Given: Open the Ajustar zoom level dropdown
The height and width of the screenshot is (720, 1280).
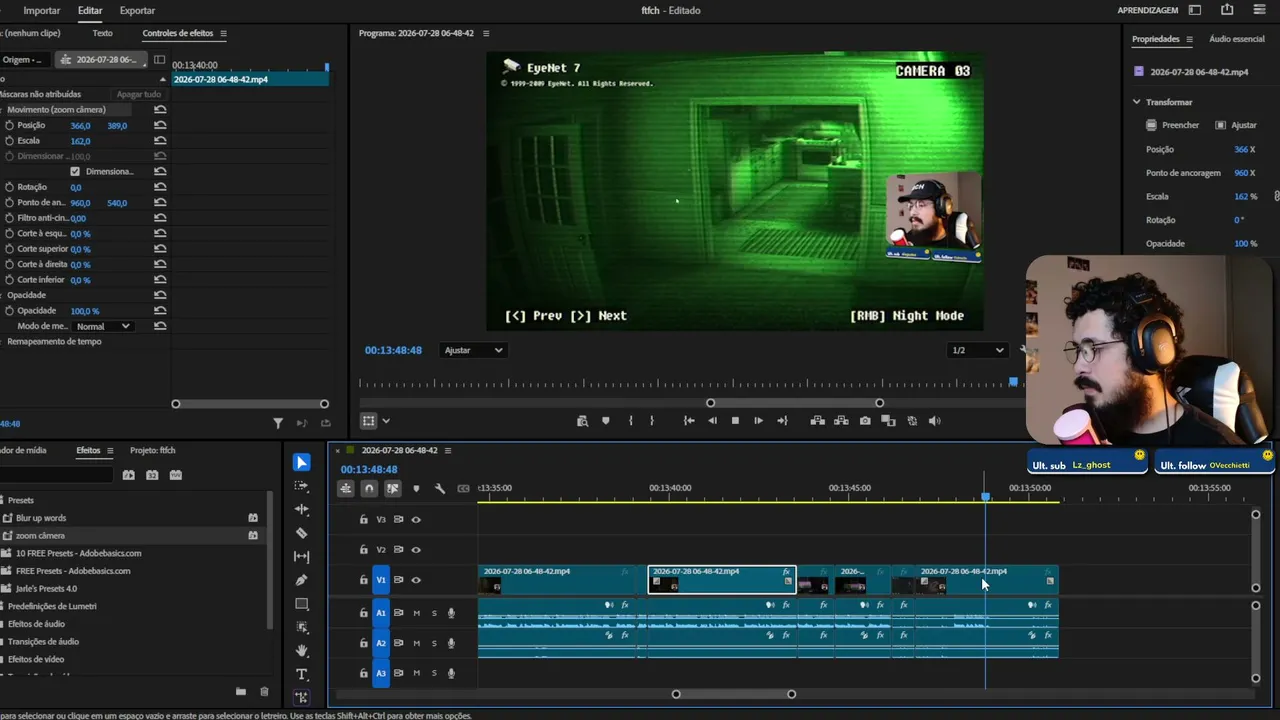Looking at the screenshot, I should tap(473, 350).
